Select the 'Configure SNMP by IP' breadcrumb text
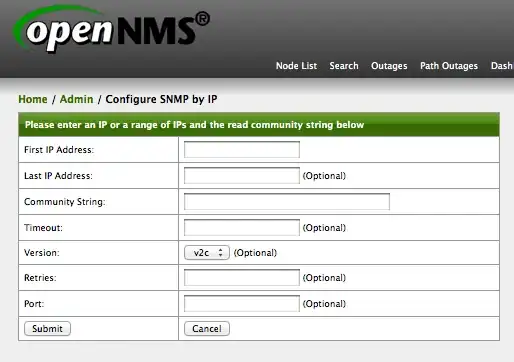The height and width of the screenshot is (362, 514). click(x=161, y=99)
